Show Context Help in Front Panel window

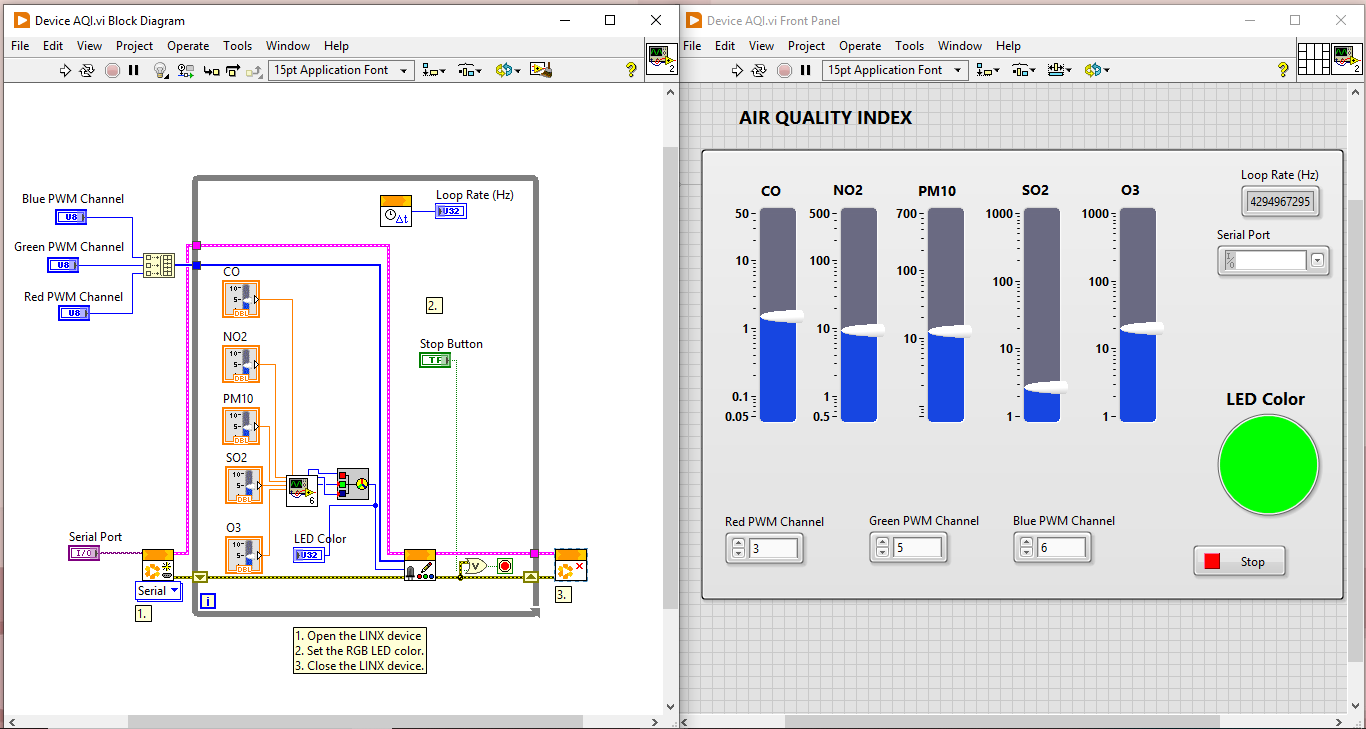click(x=1283, y=70)
